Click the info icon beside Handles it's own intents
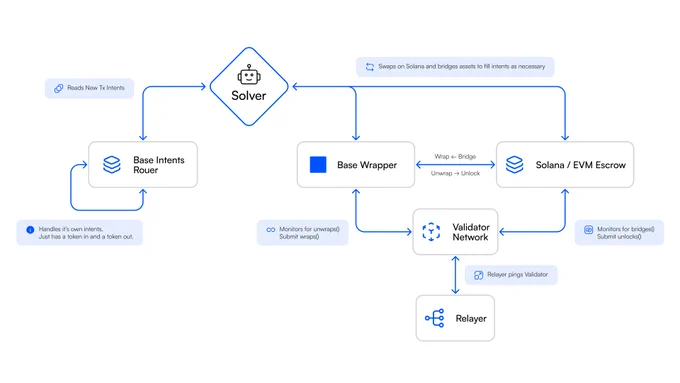The image size is (680, 383). (30, 230)
